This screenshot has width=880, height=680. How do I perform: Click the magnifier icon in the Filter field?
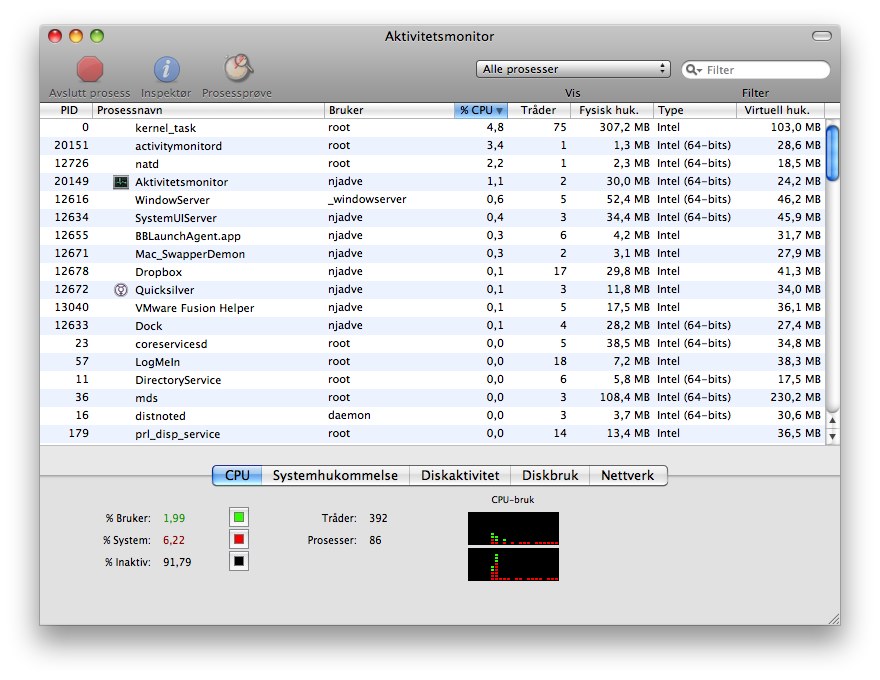pyautogui.click(x=694, y=70)
